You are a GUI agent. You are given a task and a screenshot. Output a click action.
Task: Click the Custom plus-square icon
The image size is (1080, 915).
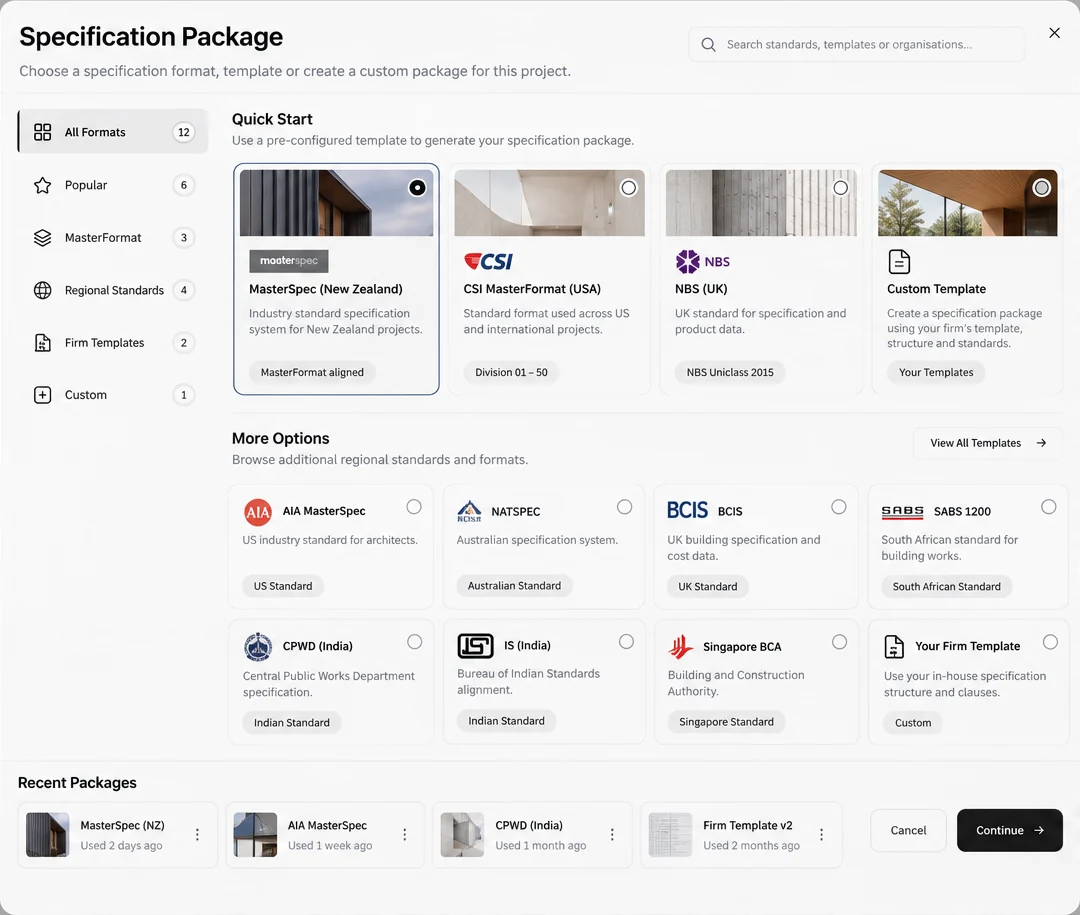click(43, 395)
